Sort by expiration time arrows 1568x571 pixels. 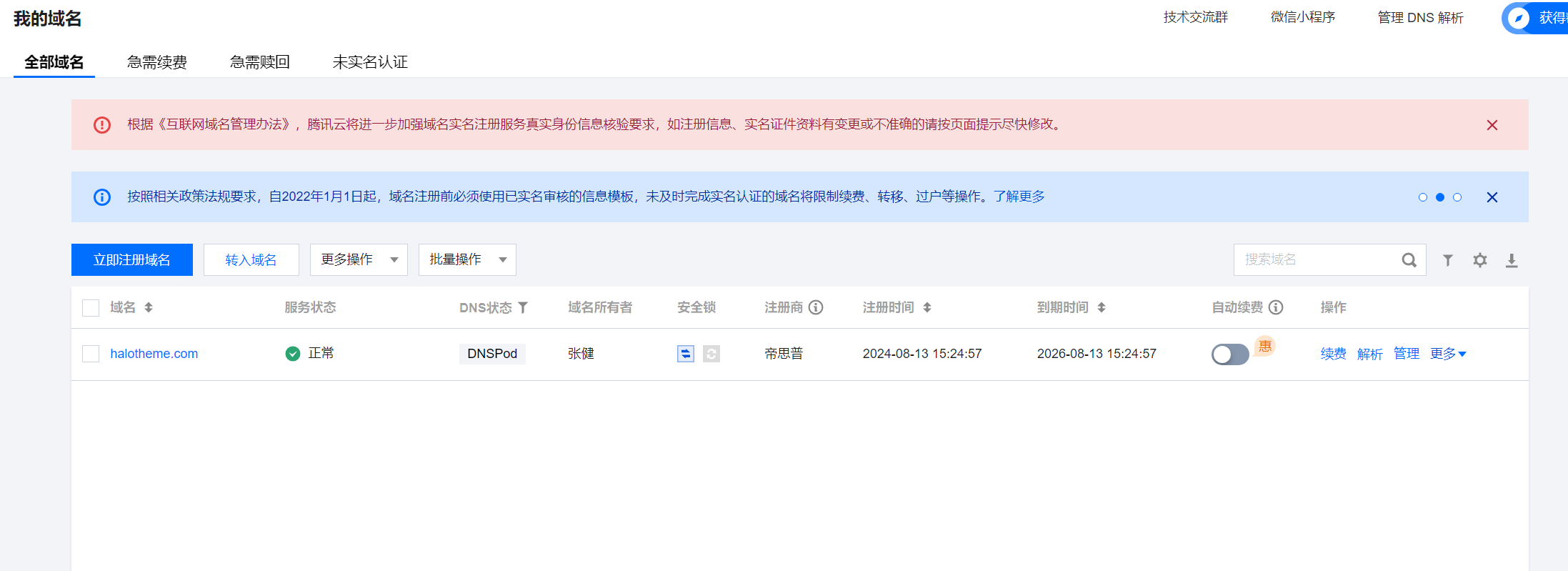[x=1102, y=307]
